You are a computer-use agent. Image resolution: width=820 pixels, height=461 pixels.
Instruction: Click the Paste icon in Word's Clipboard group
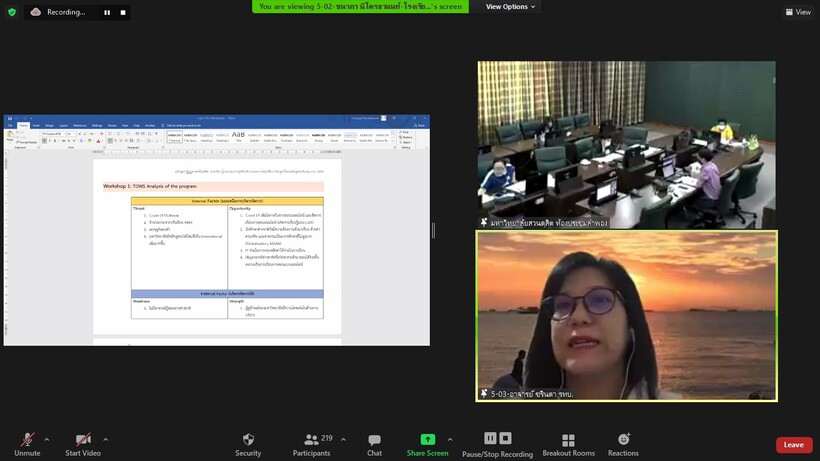[10, 137]
